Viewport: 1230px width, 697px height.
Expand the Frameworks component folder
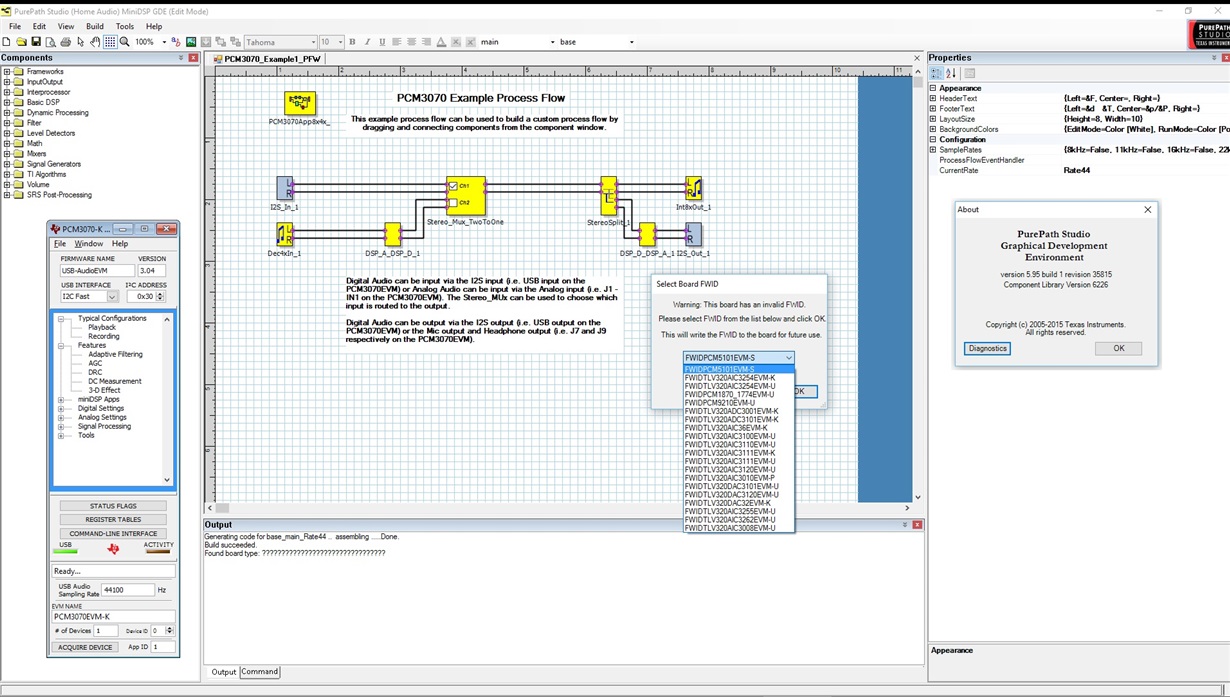(7, 71)
